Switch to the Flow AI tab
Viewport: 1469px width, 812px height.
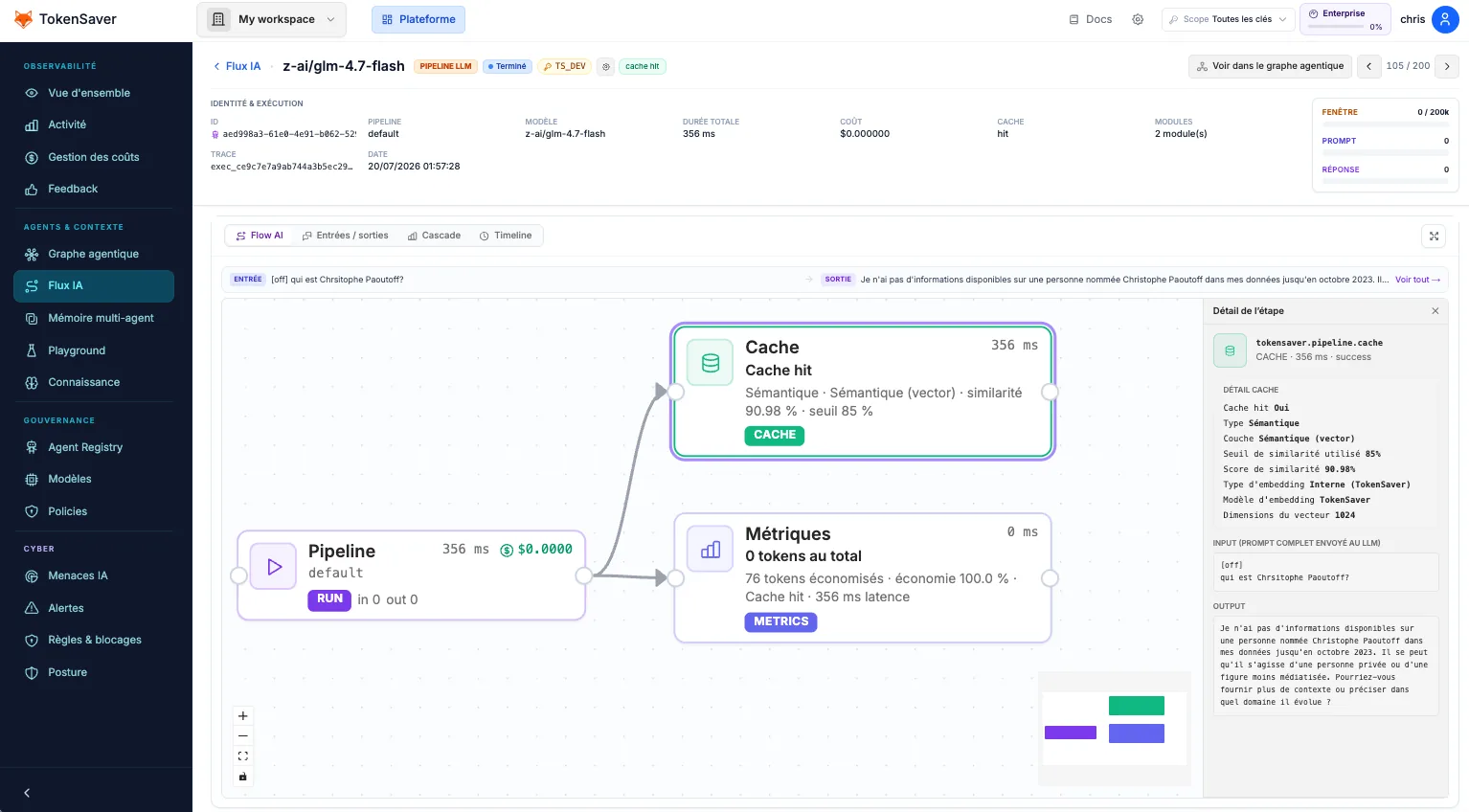(x=260, y=236)
